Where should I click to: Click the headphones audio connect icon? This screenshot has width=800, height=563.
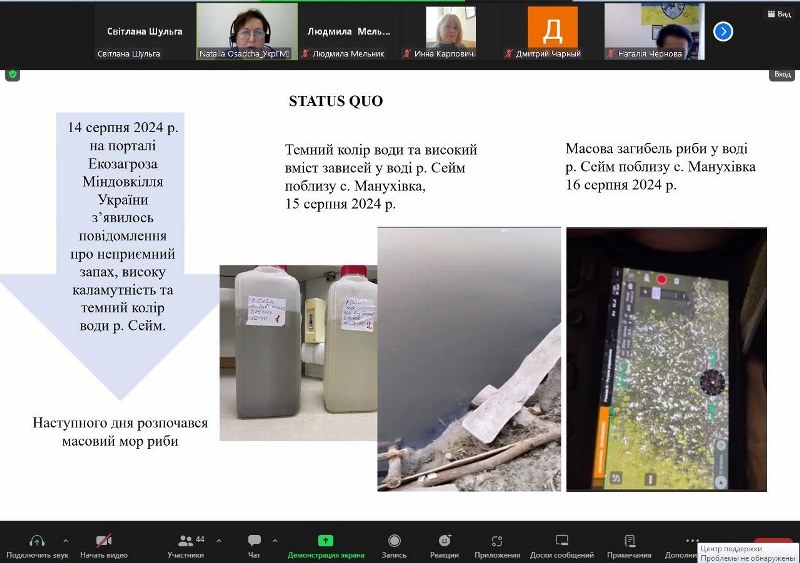pos(37,541)
